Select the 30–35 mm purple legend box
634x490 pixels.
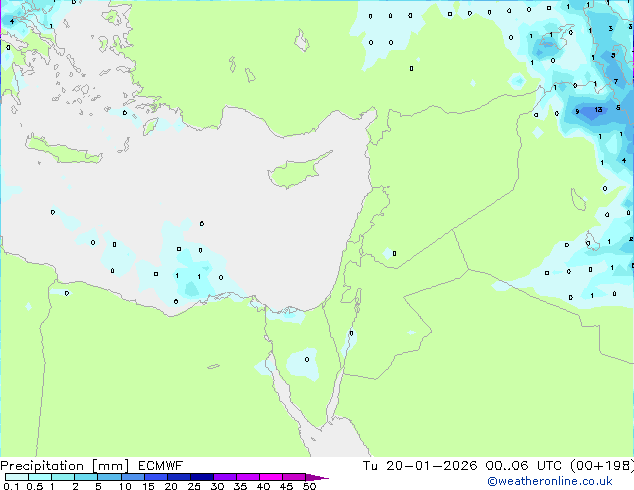(x=225, y=477)
